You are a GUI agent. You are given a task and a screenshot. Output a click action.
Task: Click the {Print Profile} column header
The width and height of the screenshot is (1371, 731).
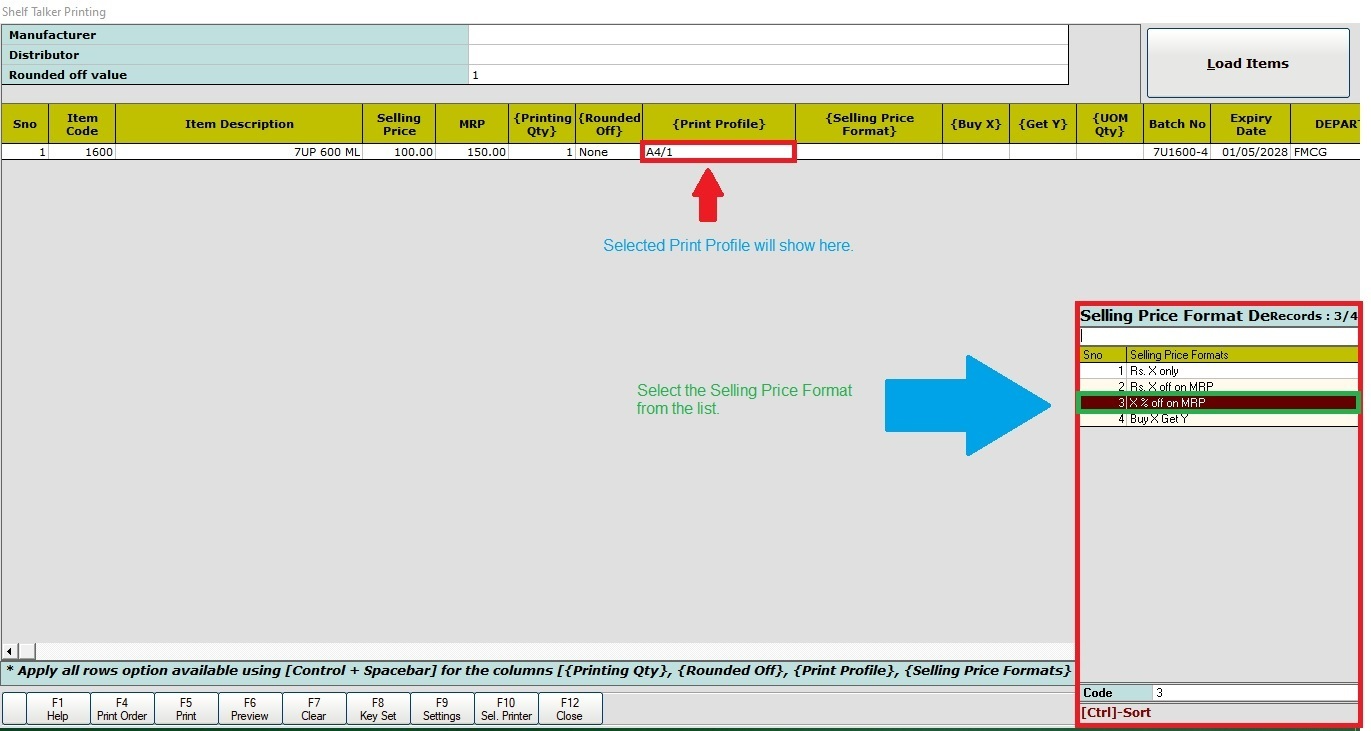coord(719,124)
